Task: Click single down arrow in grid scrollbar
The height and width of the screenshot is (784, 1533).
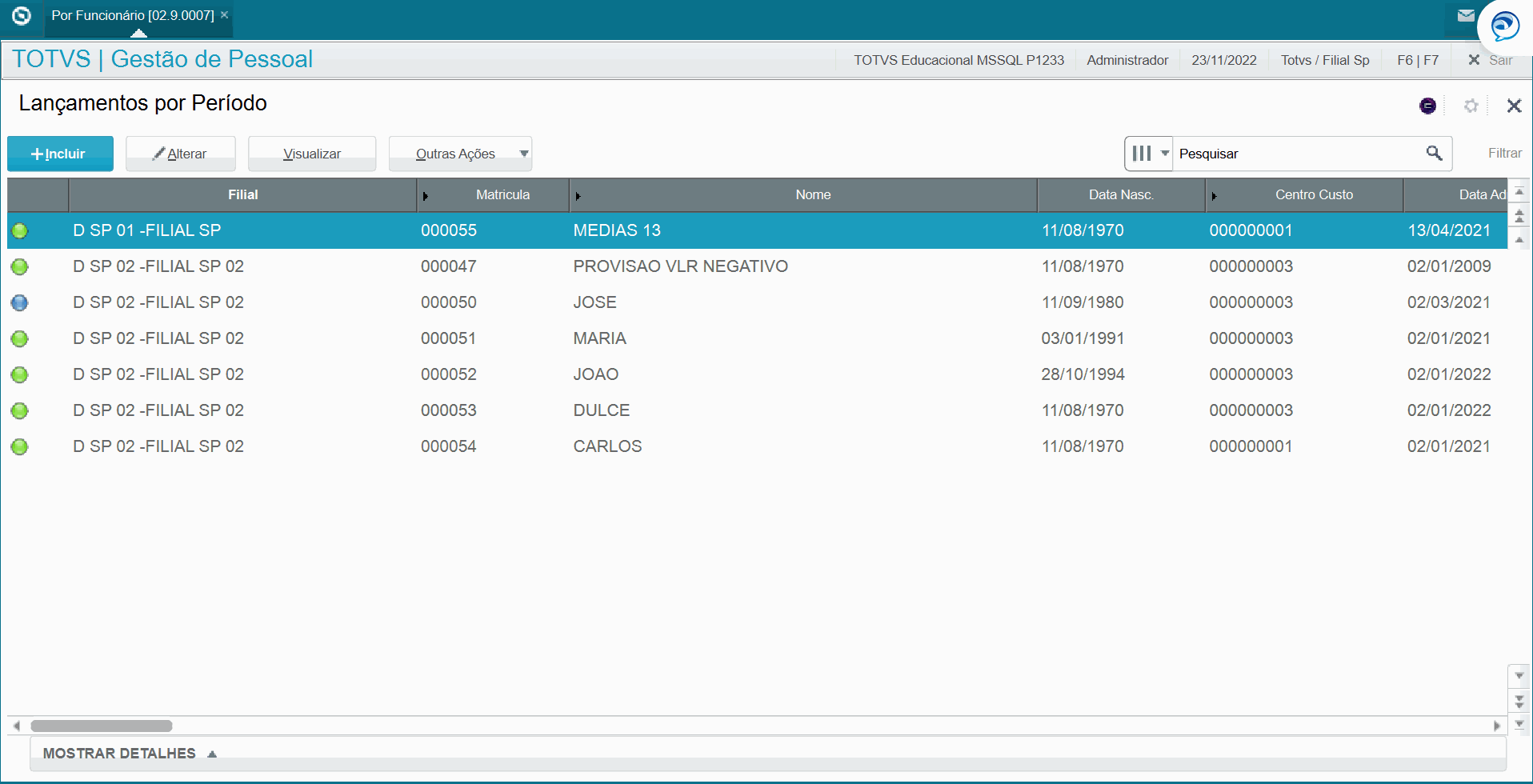Action: (x=1519, y=676)
